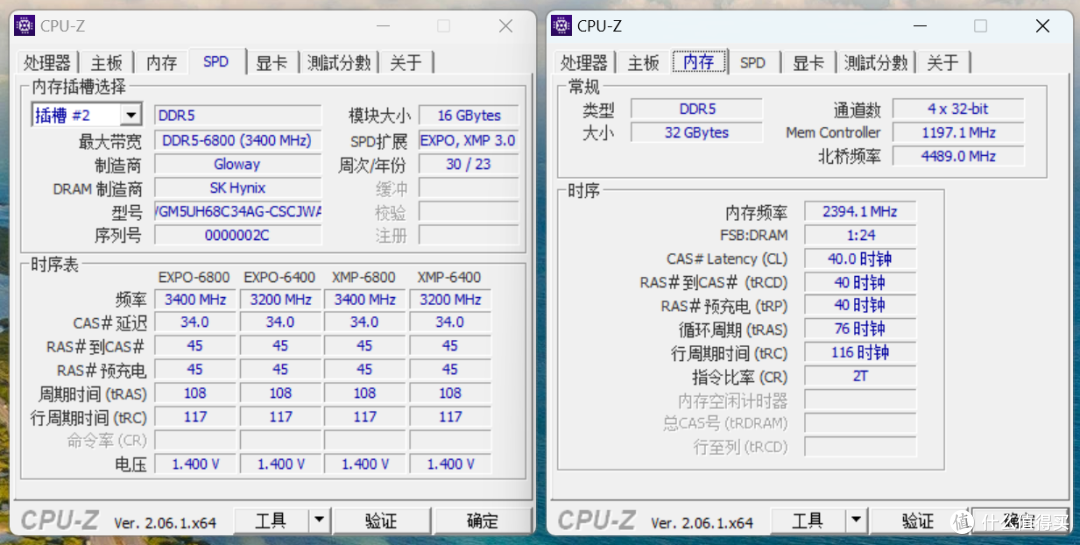This screenshot has width=1080, height=545.
Task: Click 32 GBytes memory size field
Action: point(697,132)
